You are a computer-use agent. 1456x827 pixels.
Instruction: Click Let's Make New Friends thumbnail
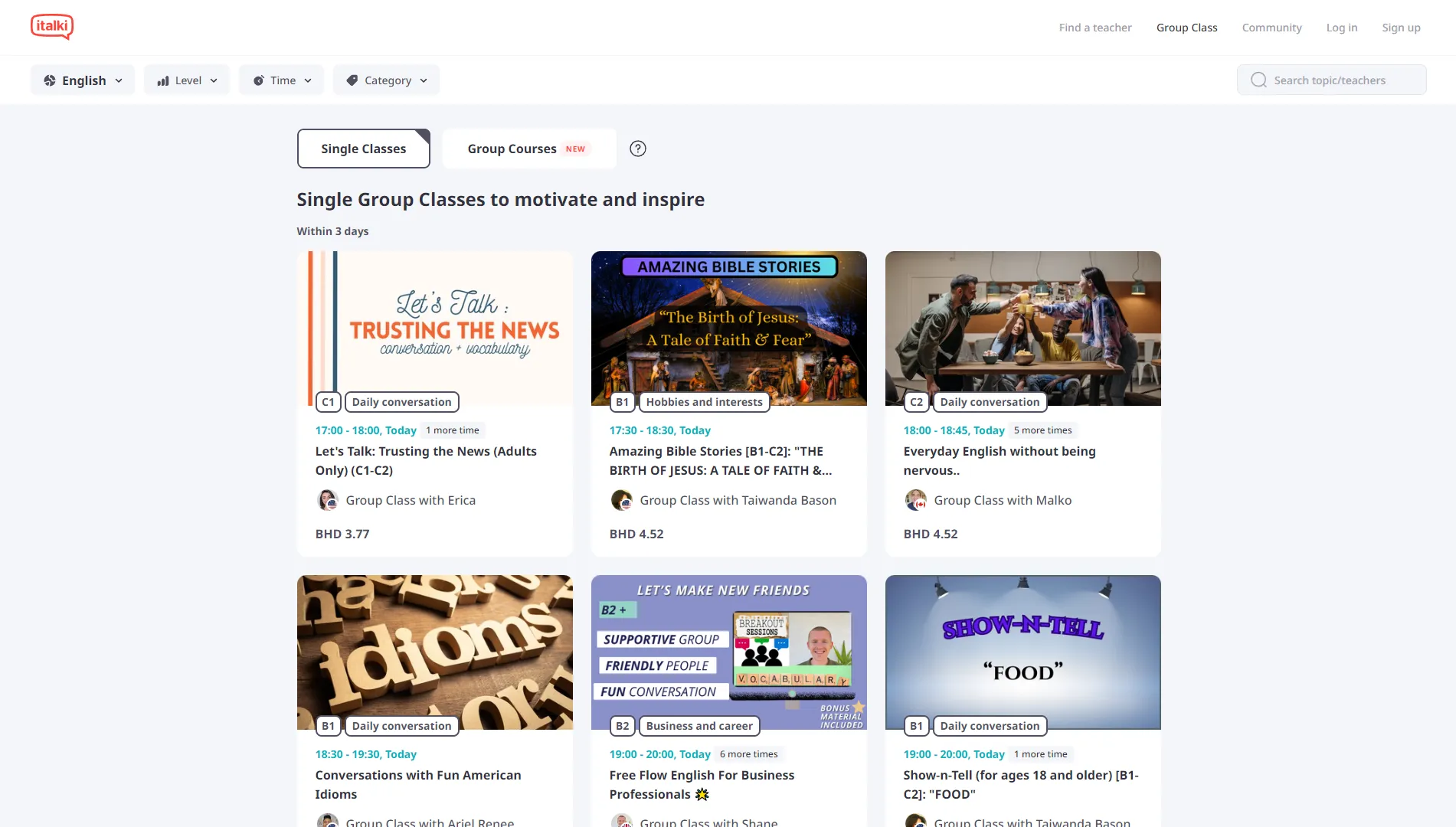coord(729,652)
